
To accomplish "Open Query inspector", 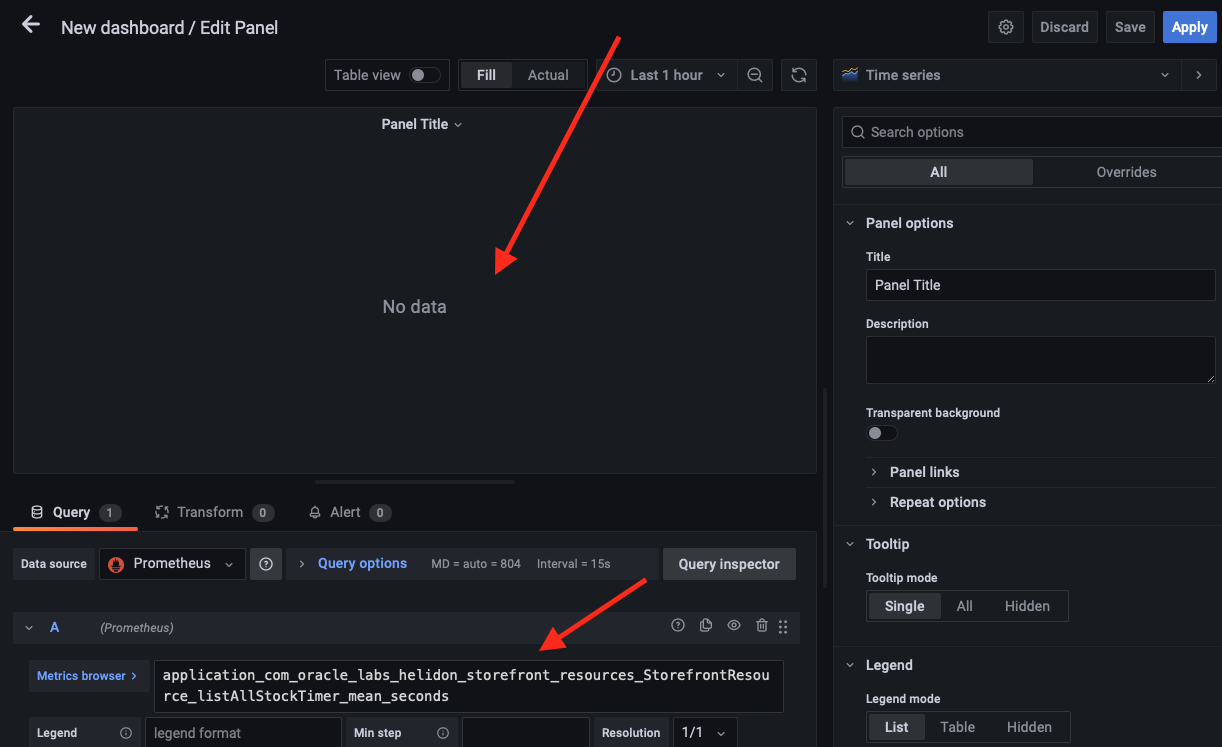I will (729, 564).
